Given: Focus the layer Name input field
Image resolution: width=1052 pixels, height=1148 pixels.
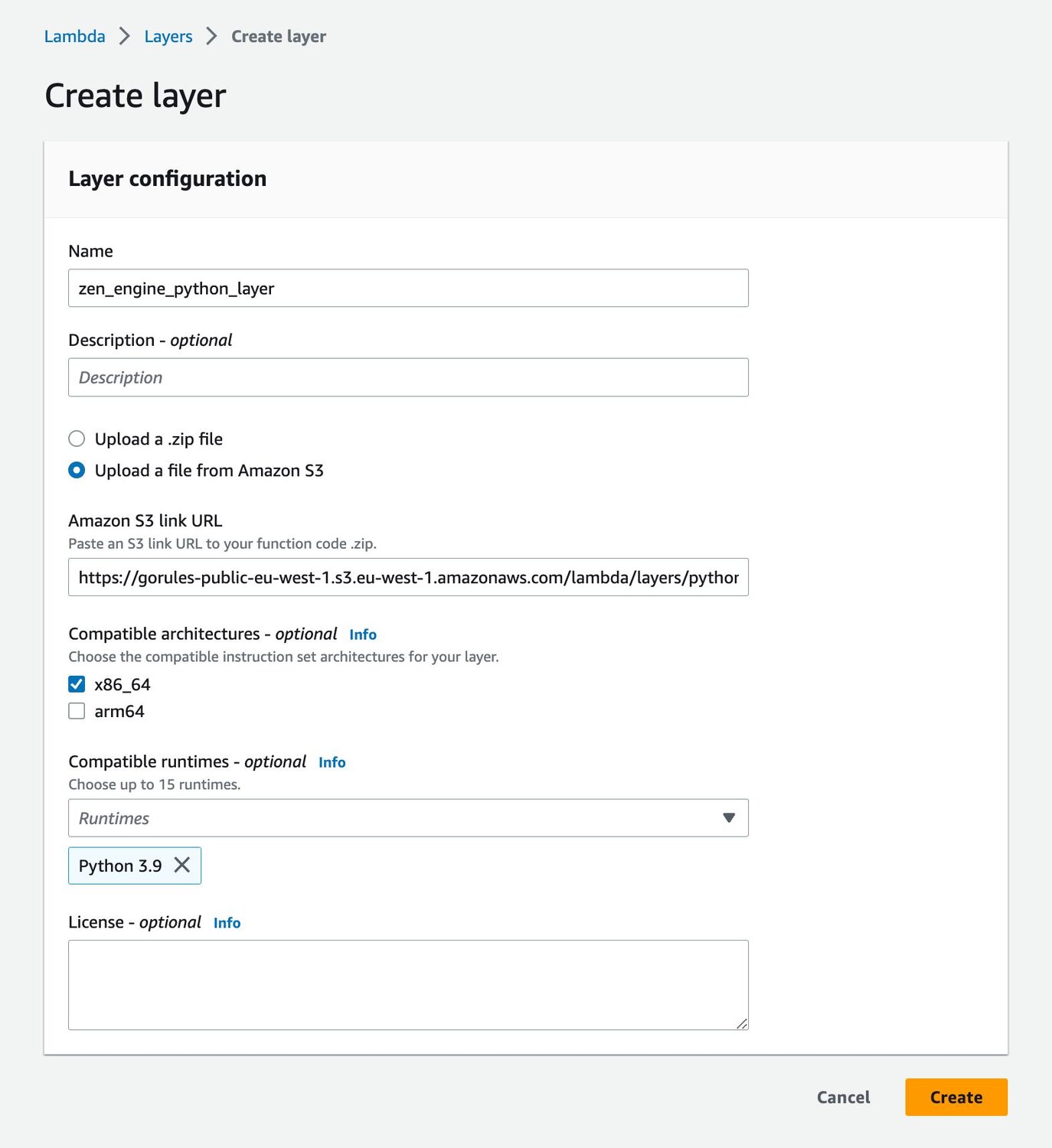Looking at the screenshot, I should 407,288.
